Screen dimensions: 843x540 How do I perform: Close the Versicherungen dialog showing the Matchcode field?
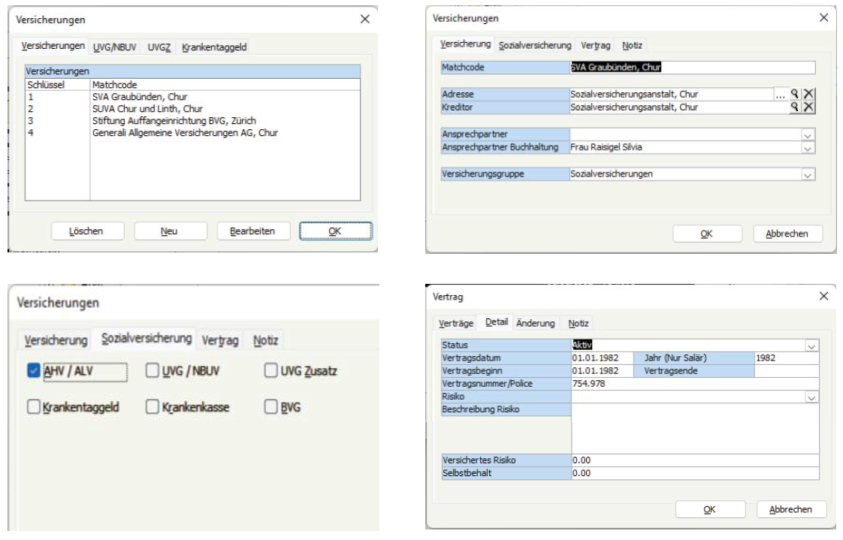pyautogui.click(x=824, y=18)
